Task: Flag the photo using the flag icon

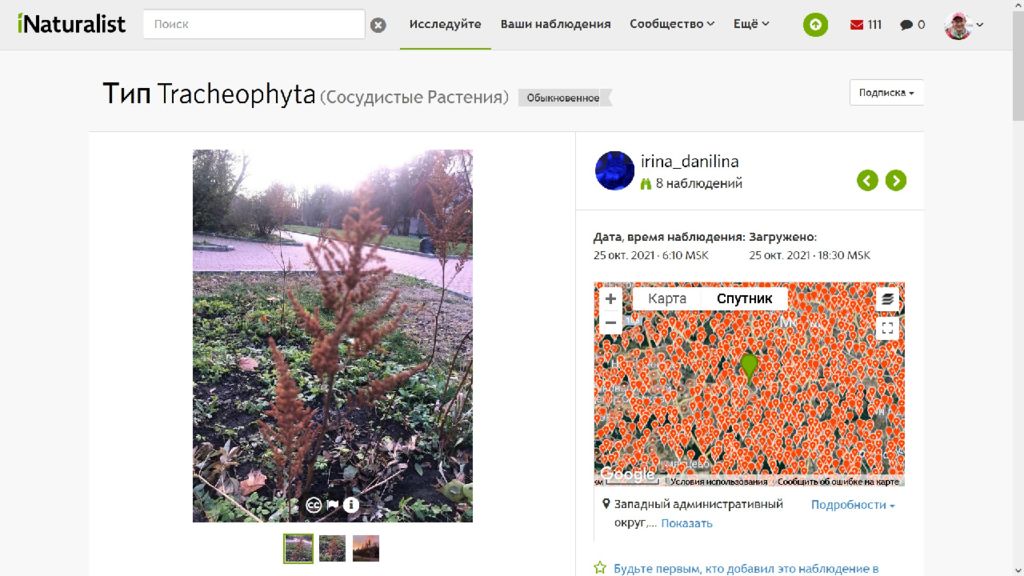Action: 333,505
